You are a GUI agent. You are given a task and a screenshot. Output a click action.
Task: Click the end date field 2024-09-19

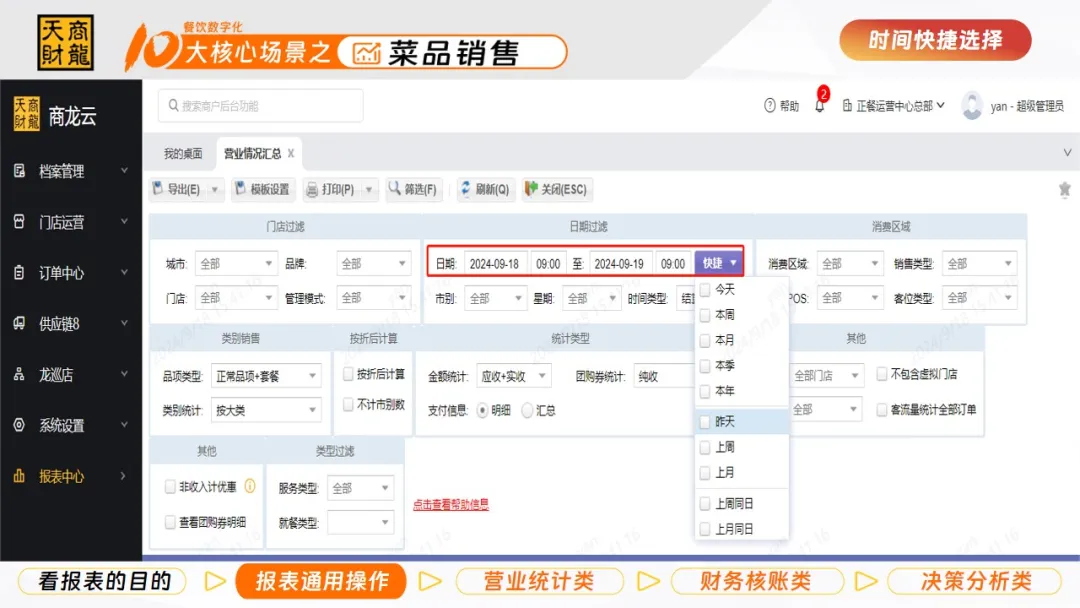point(619,264)
